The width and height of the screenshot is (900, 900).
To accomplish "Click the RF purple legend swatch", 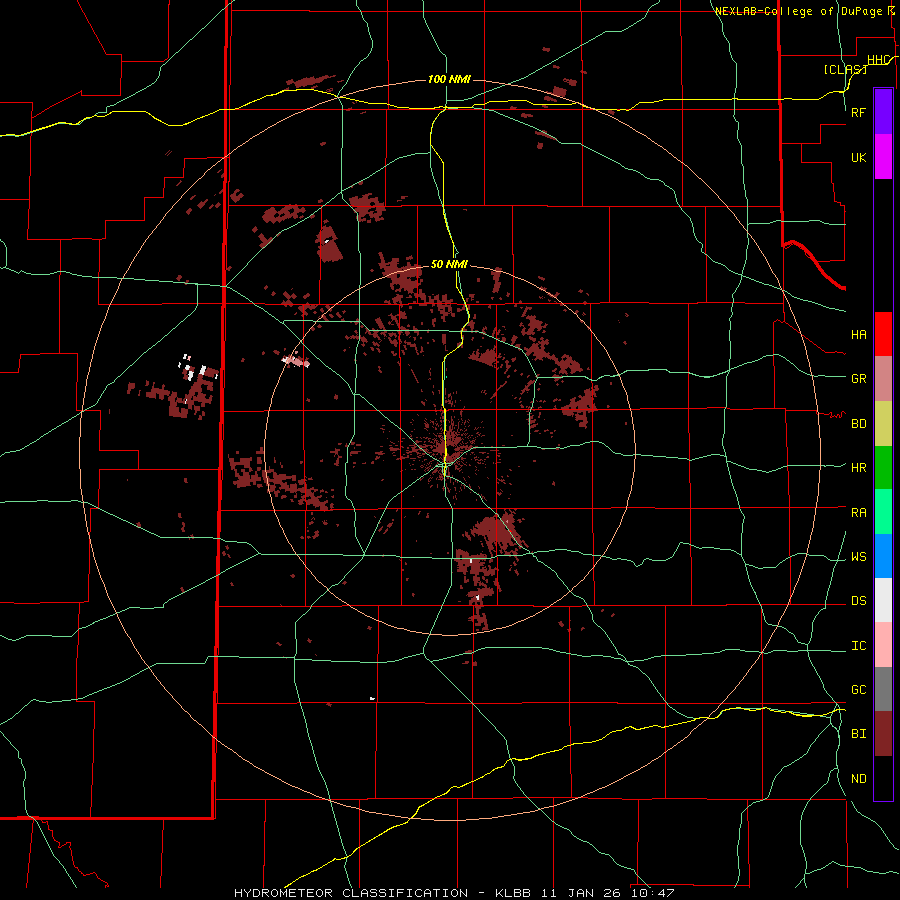I will 883,112.
